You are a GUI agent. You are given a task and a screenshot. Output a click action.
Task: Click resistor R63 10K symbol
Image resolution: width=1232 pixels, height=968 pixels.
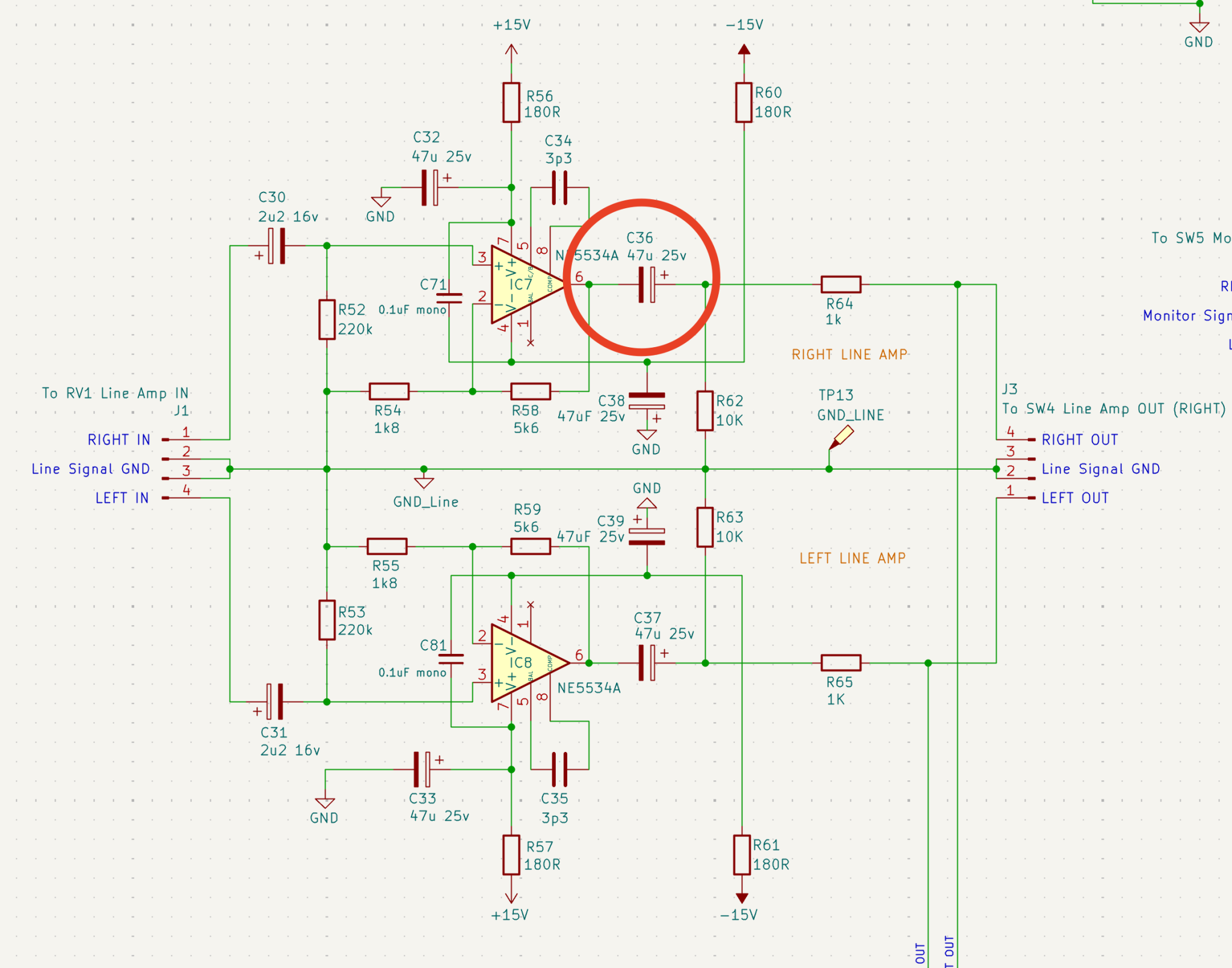coord(705,527)
